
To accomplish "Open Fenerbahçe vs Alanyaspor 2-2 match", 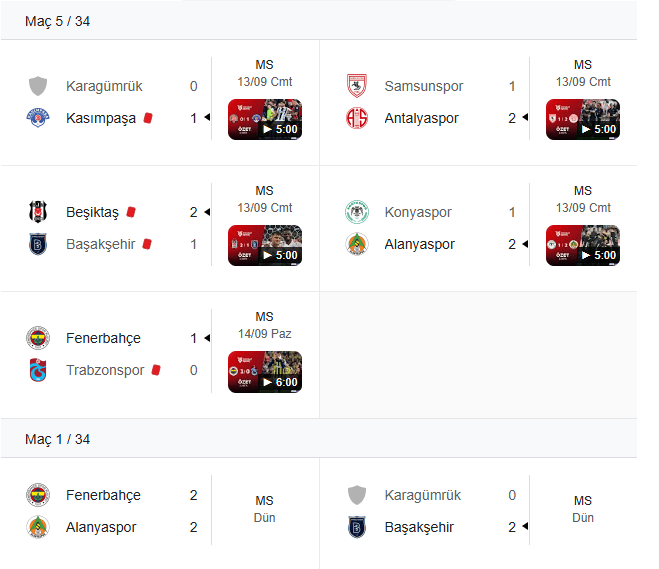I will point(160,511).
